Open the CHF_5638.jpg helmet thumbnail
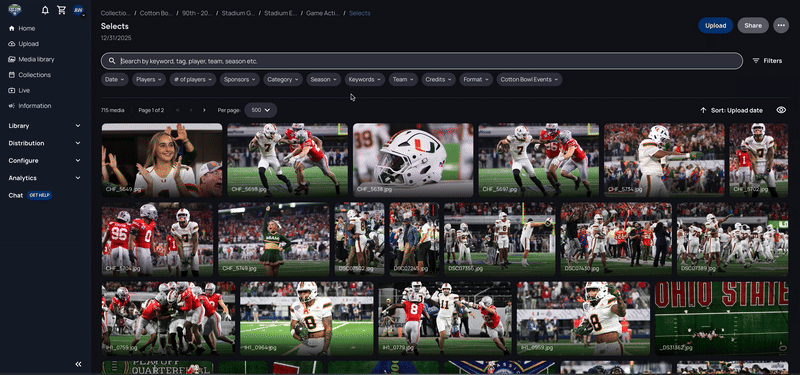Image resolution: width=800 pixels, height=375 pixels. click(x=413, y=160)
